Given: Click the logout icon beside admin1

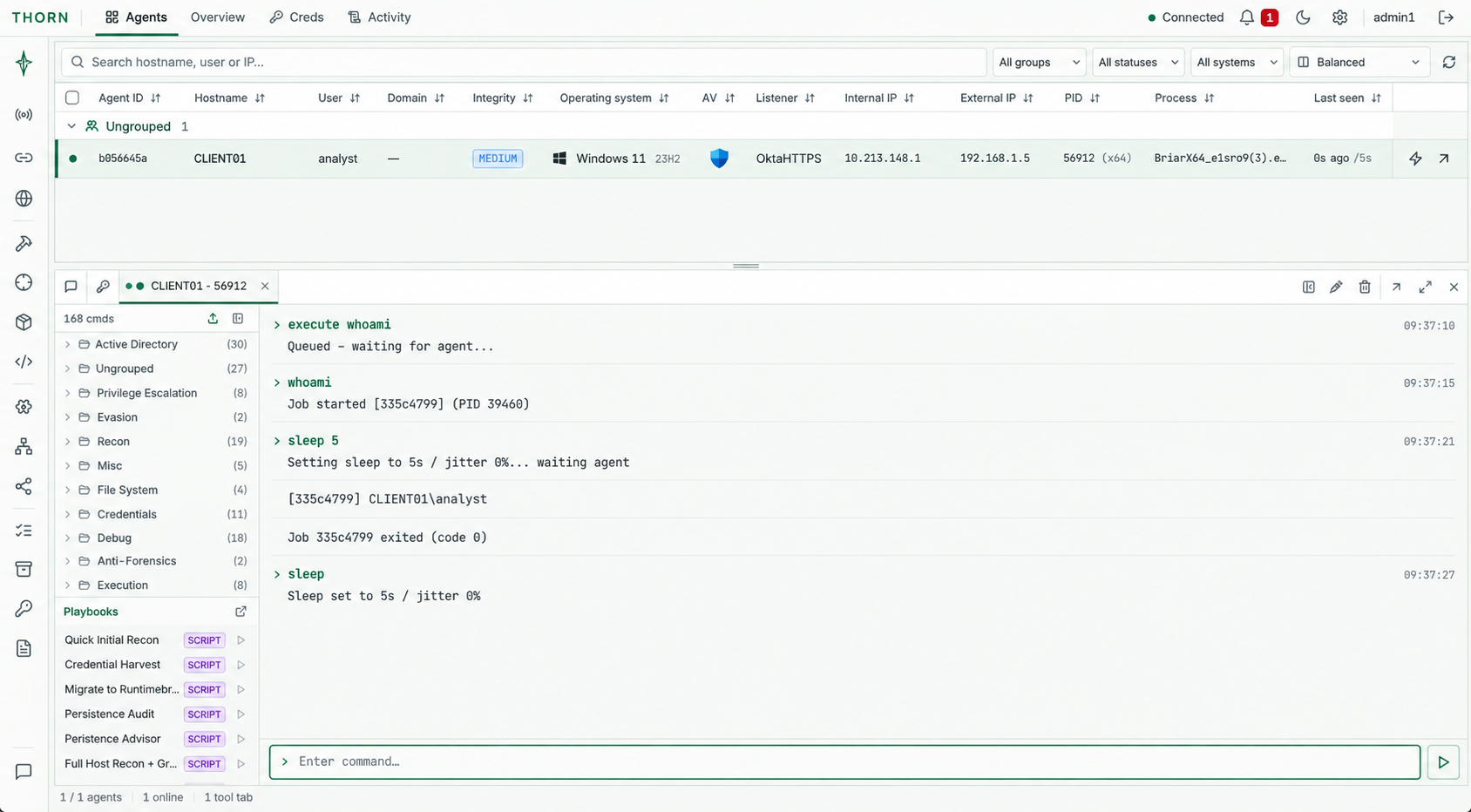Looking at the screenshot, I should point(1446,17).
